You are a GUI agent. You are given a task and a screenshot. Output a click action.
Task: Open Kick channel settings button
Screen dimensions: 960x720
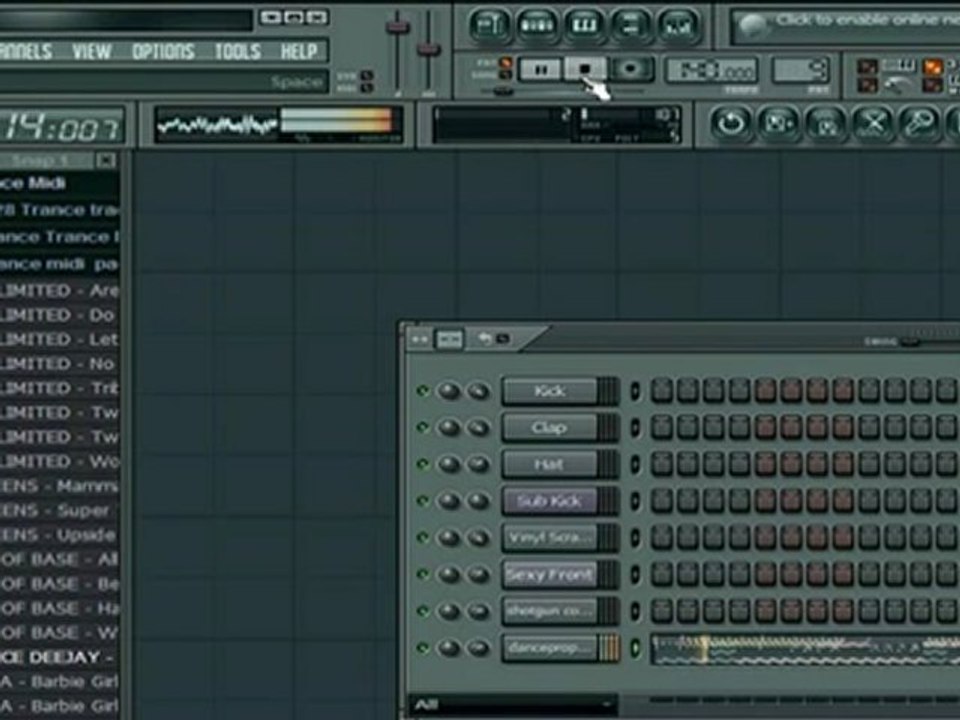click(549, 391)
